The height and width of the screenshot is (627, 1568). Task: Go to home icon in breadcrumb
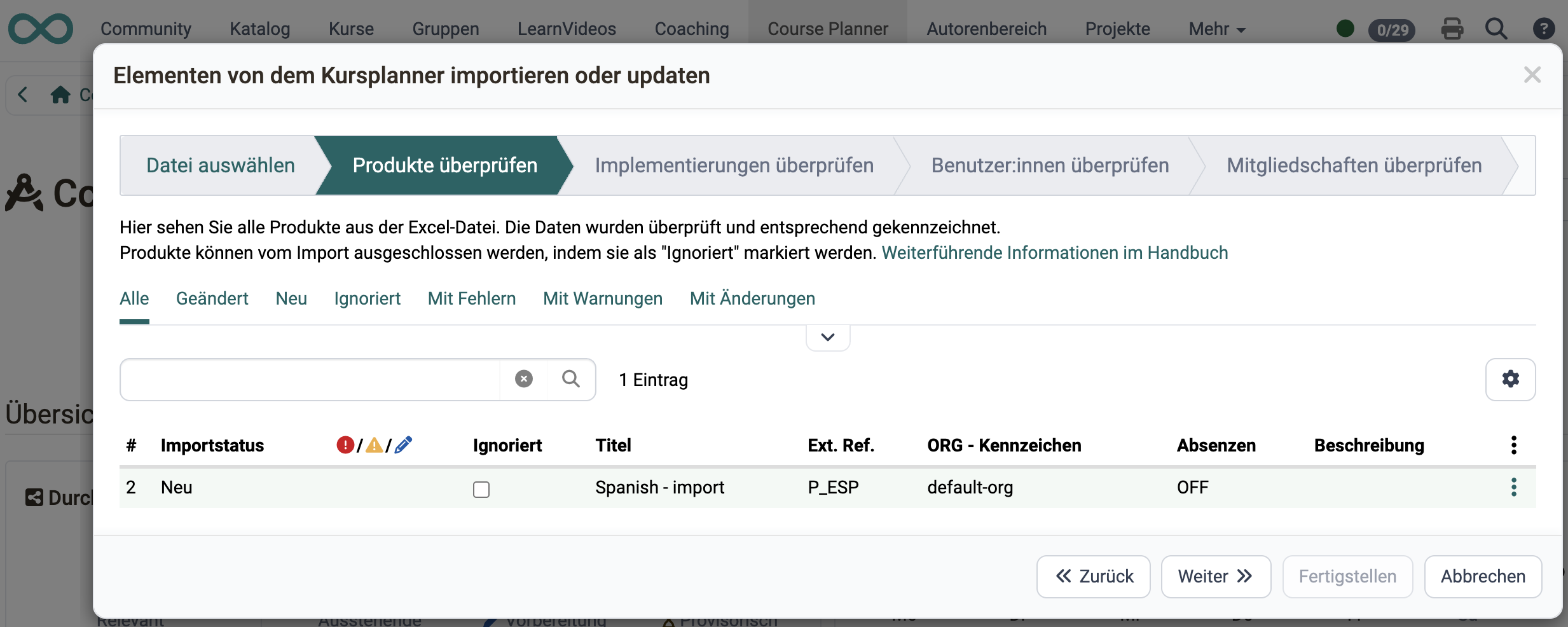coord(60,95)
